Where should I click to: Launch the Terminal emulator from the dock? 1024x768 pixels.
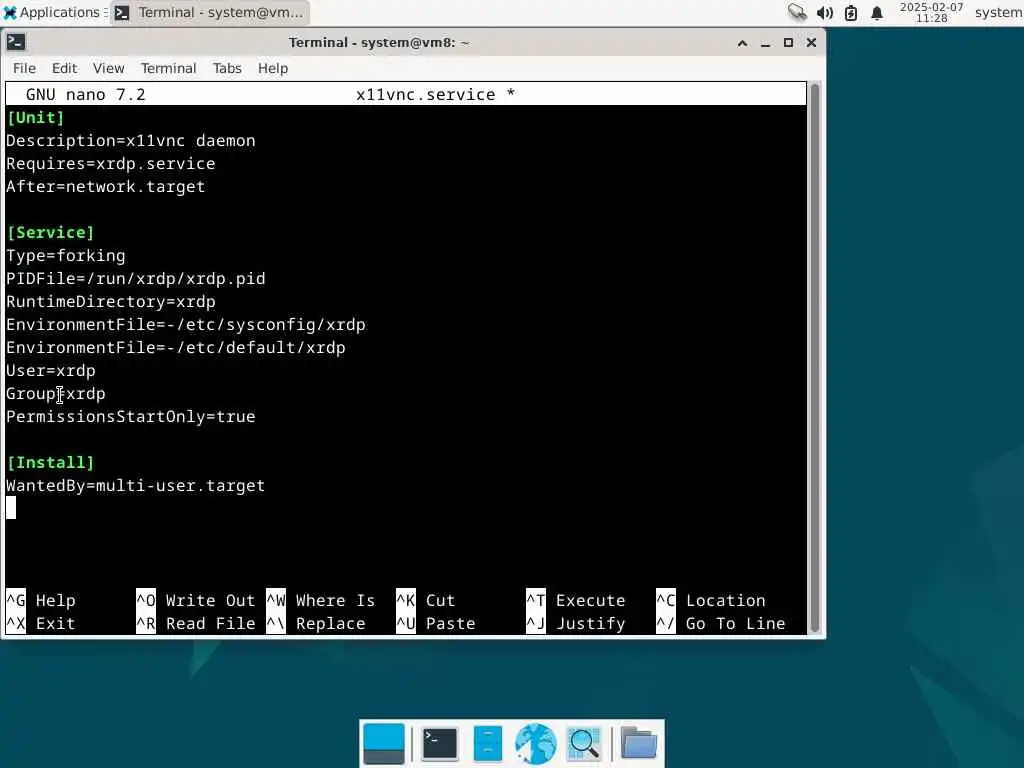point(440,744)
